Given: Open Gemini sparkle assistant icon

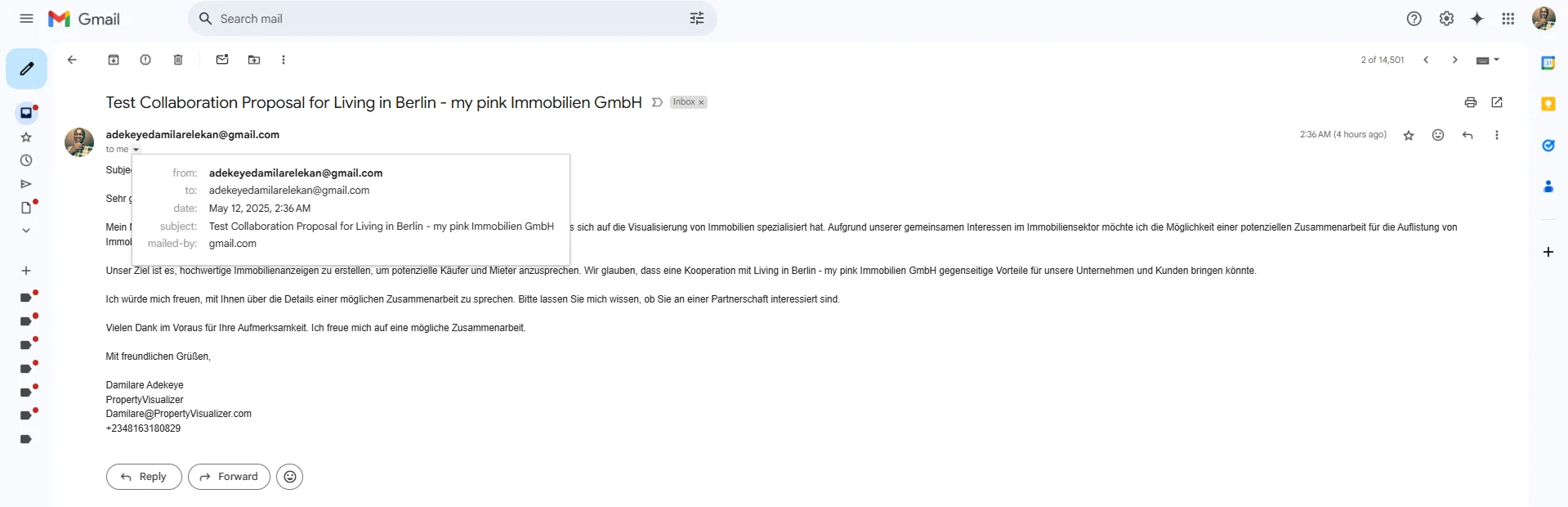Looking at the screenshot, I should (x=1477, y=19).
